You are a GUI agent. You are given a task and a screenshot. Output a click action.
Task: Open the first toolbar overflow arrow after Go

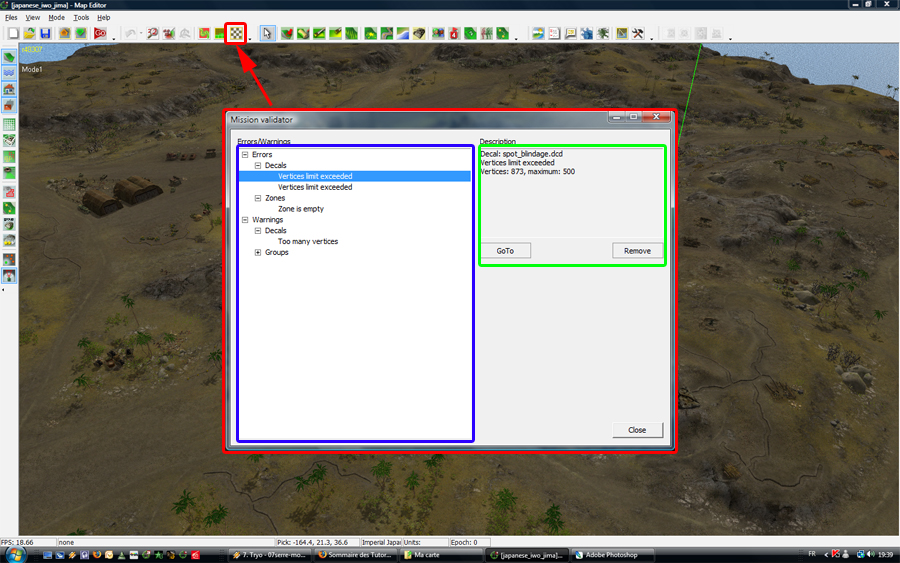tap(114, 38)
